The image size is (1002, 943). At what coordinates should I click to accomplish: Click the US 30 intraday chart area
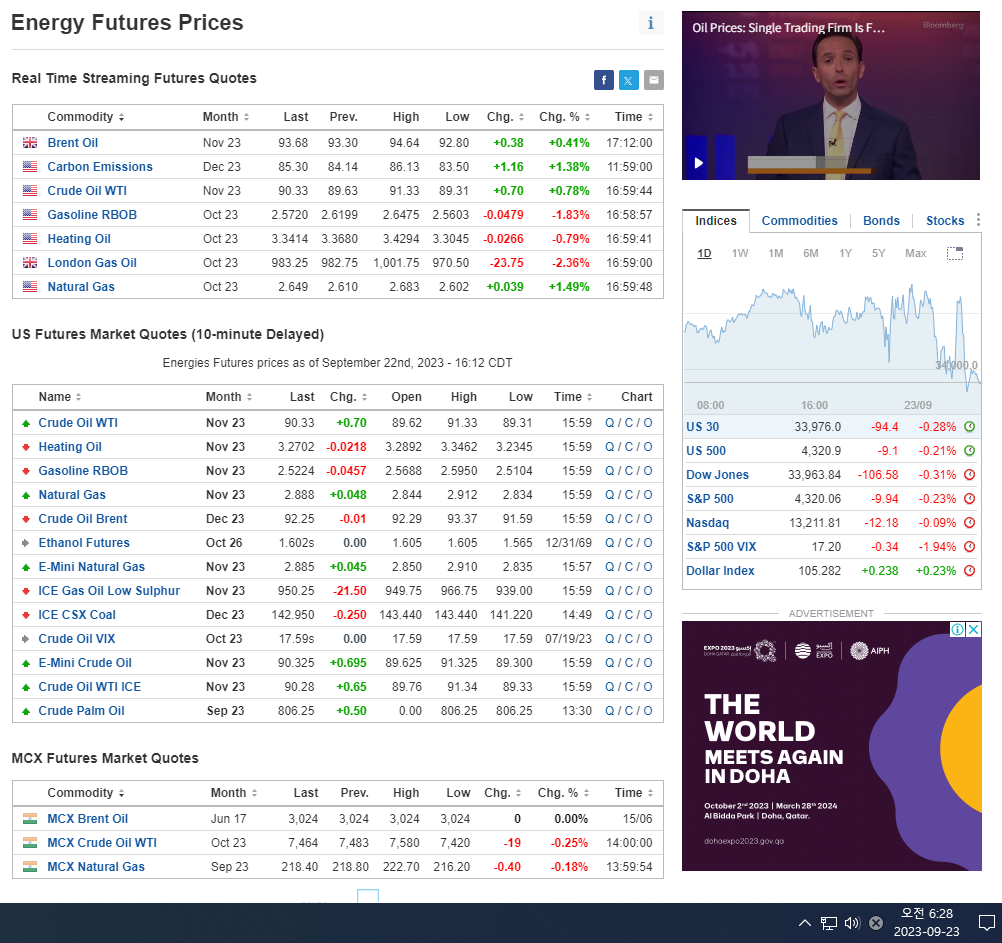pyautogui.click(x=832, y=339)
